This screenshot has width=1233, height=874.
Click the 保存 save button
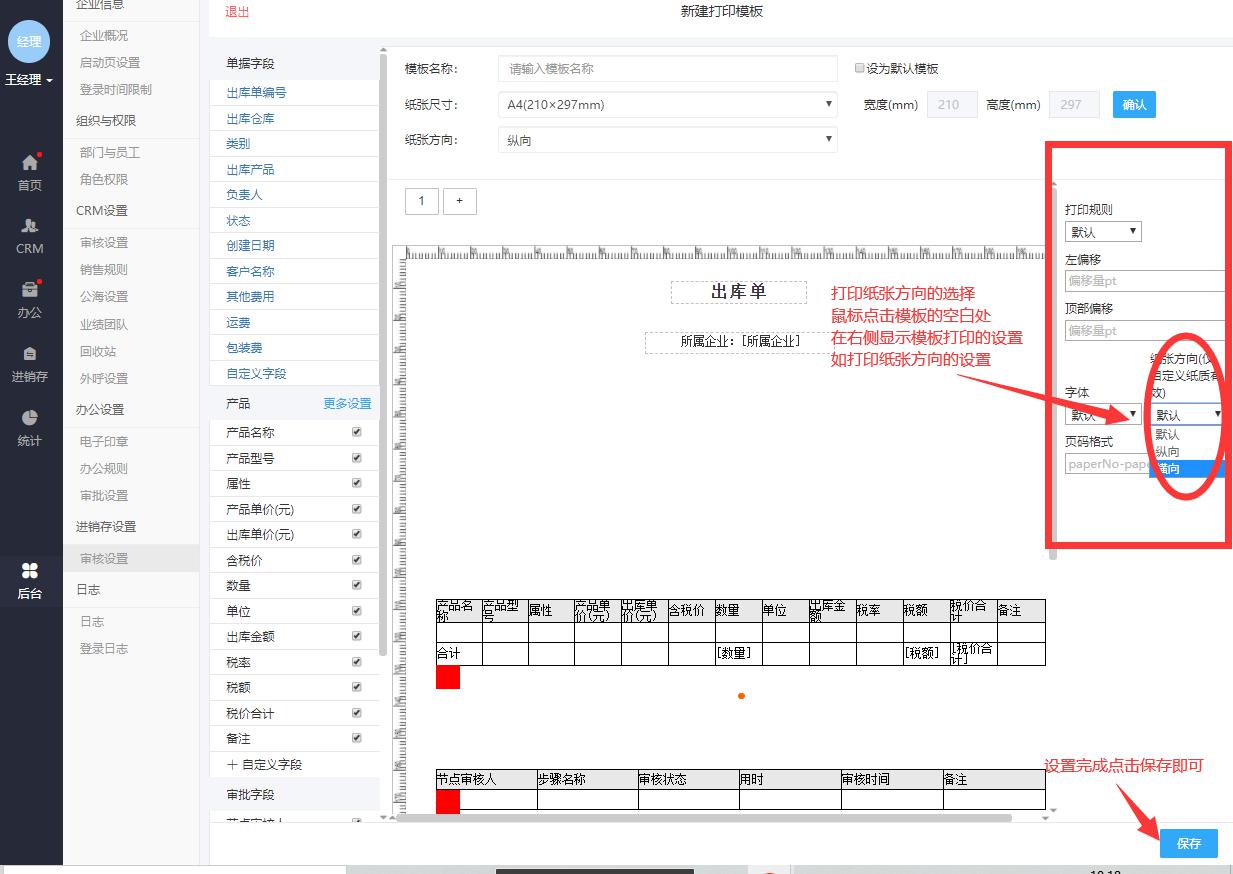(1189, 843)
